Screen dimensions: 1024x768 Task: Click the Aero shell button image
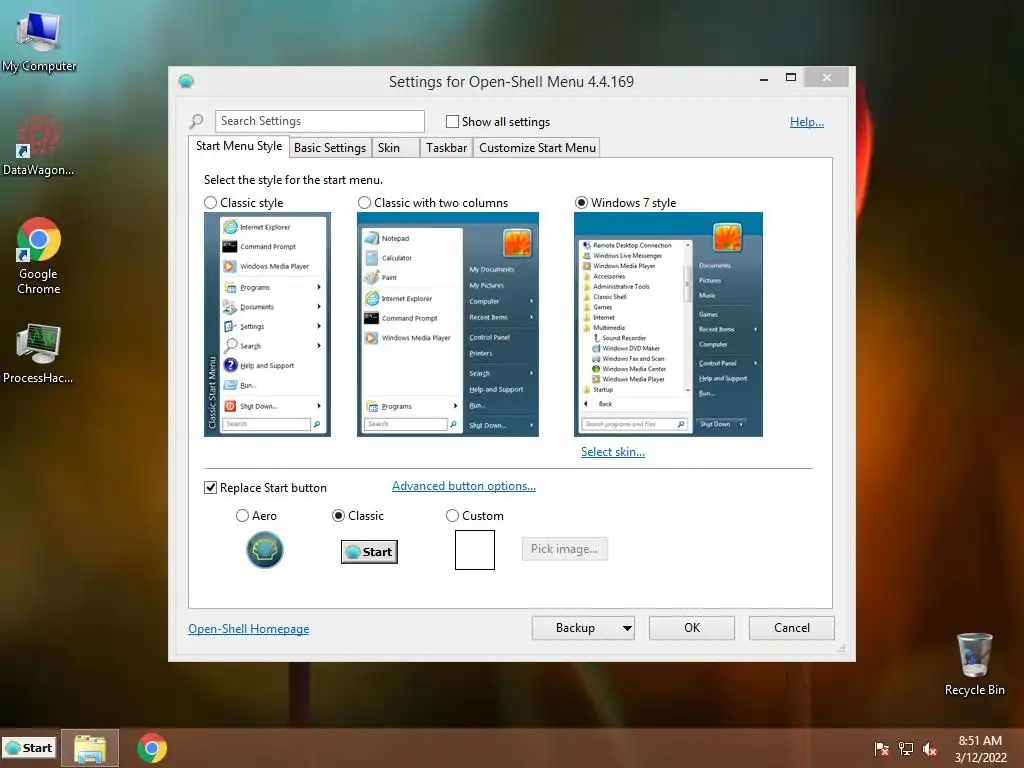264,550
